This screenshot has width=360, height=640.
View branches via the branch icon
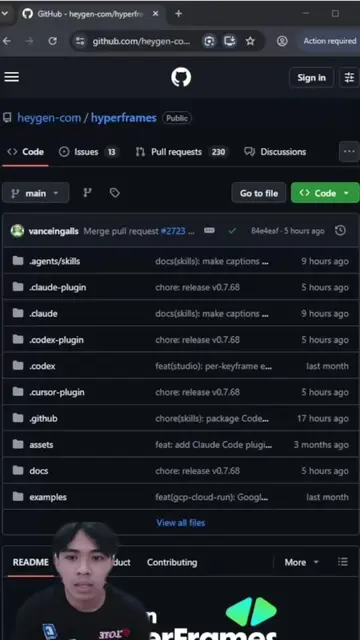click(x=87, y=193)
